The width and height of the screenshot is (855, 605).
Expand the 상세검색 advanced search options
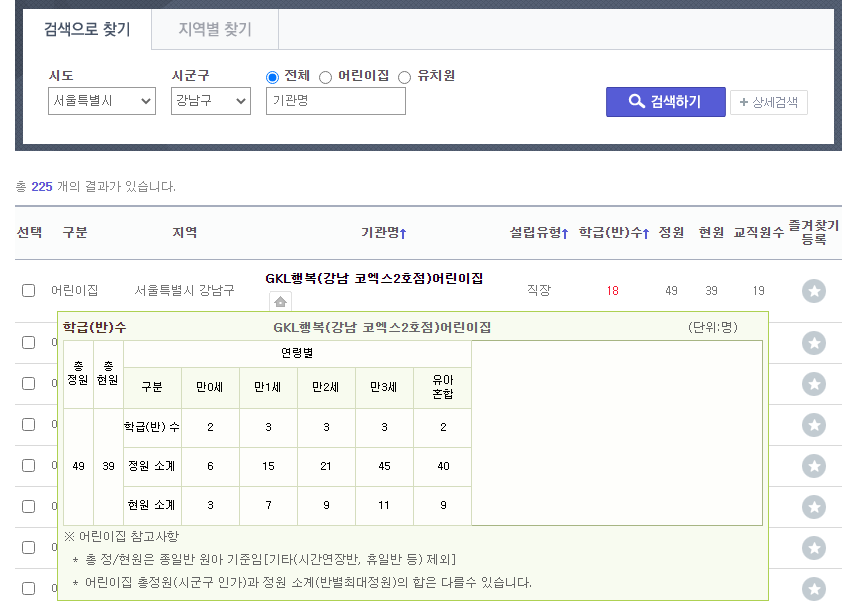[x=769, y=102]
